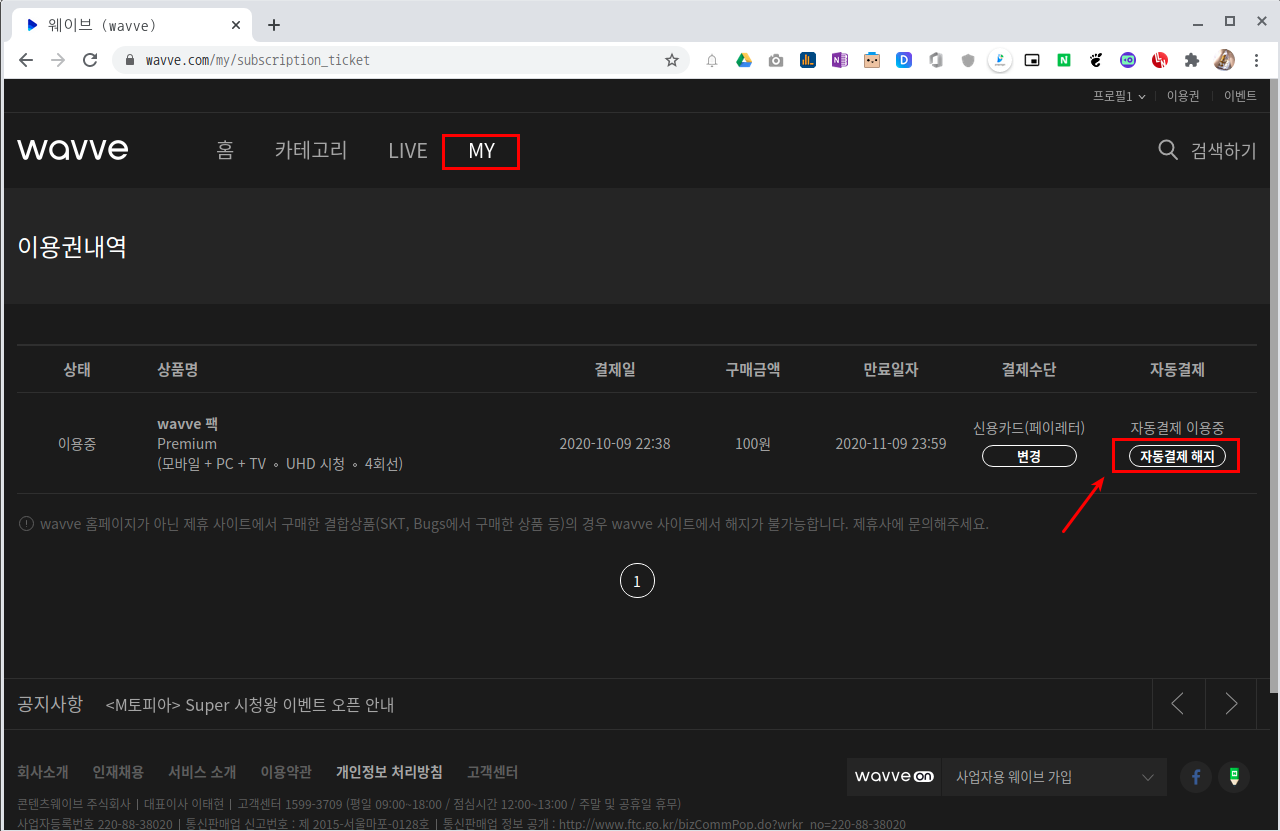Open the 홈 menu
This screenshot has height=831, width=1280.
pos(225,150)
